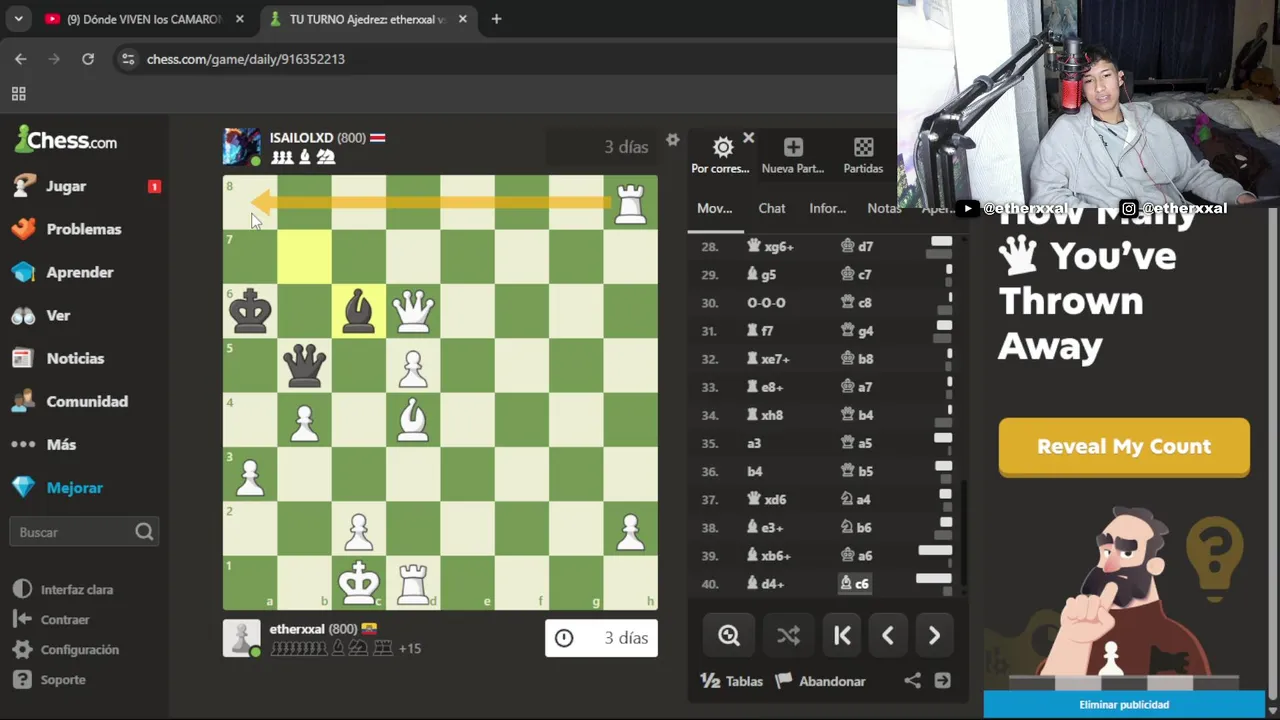The image size is (1280, 720).
Task: Click ISAILOLXD avatar thumbnail
Action: point(241,147)
